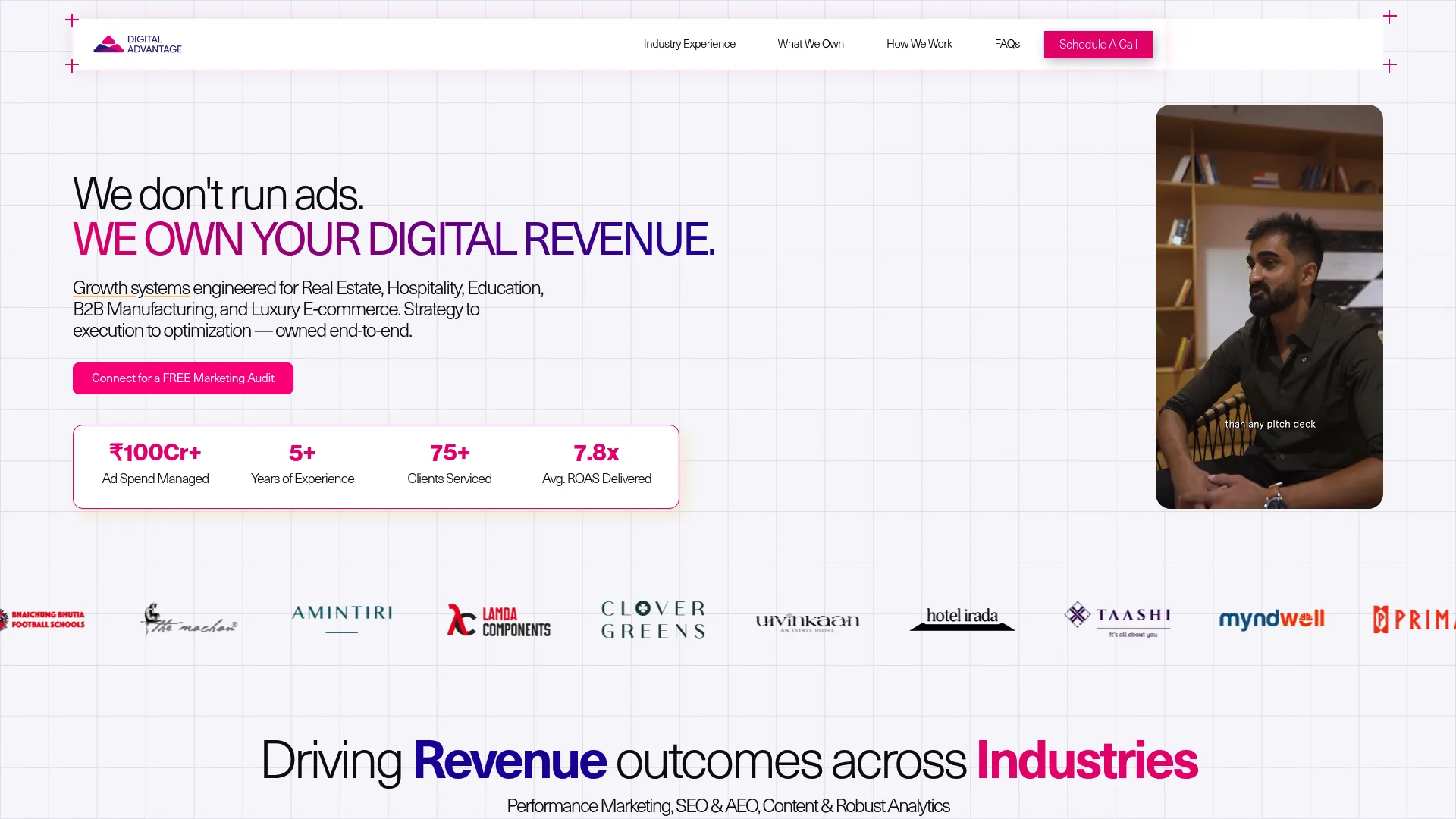Click Connect for a FREE Marketing Audit
The width and height of the screenshot is (1456, 819).
(183, 378)
